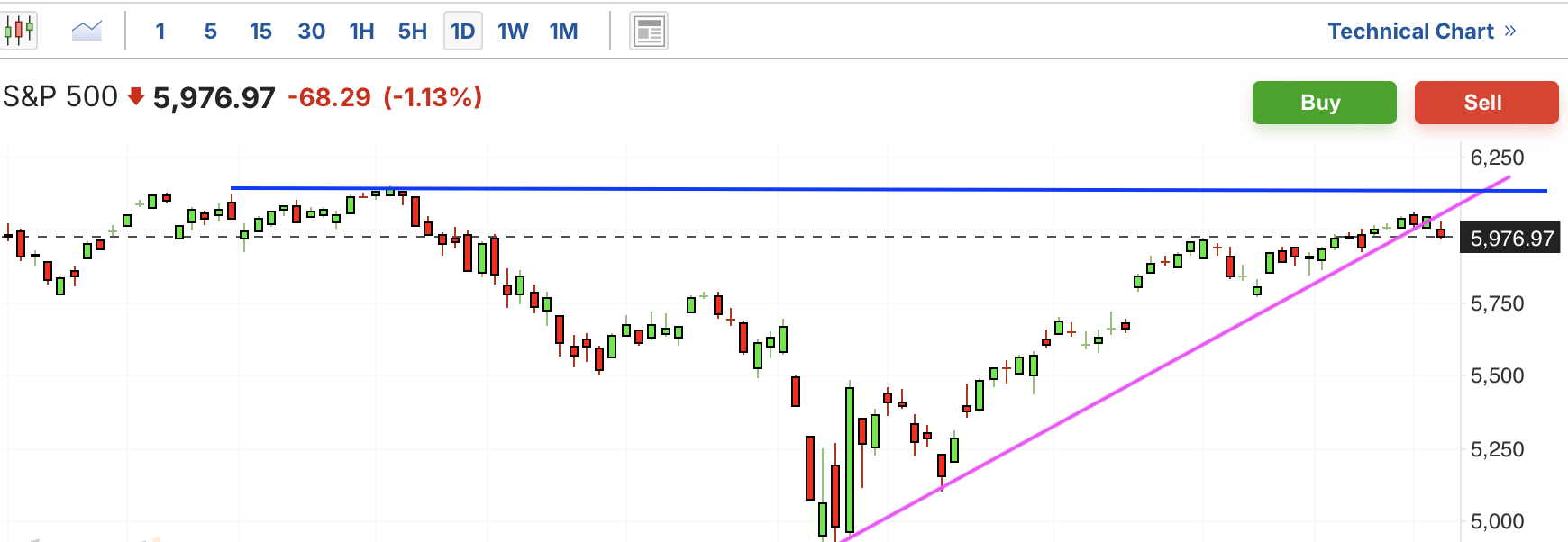This screenshot has width=1568, height=542.
Task: Select the 1H timeframe
Action: click(361, 32)
